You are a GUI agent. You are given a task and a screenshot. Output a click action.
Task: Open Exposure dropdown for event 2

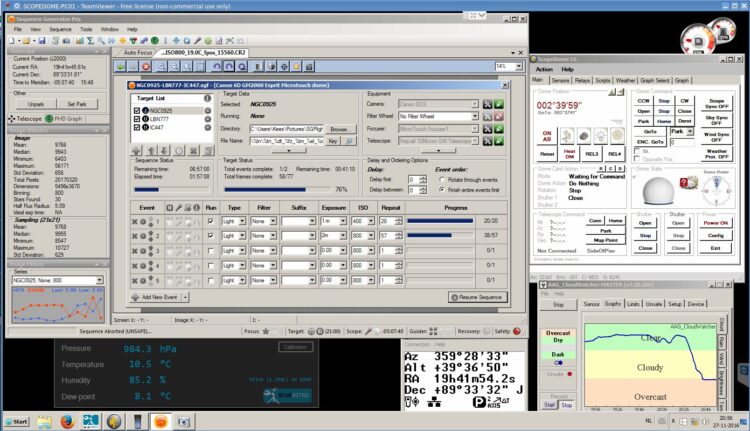(343, 236)
